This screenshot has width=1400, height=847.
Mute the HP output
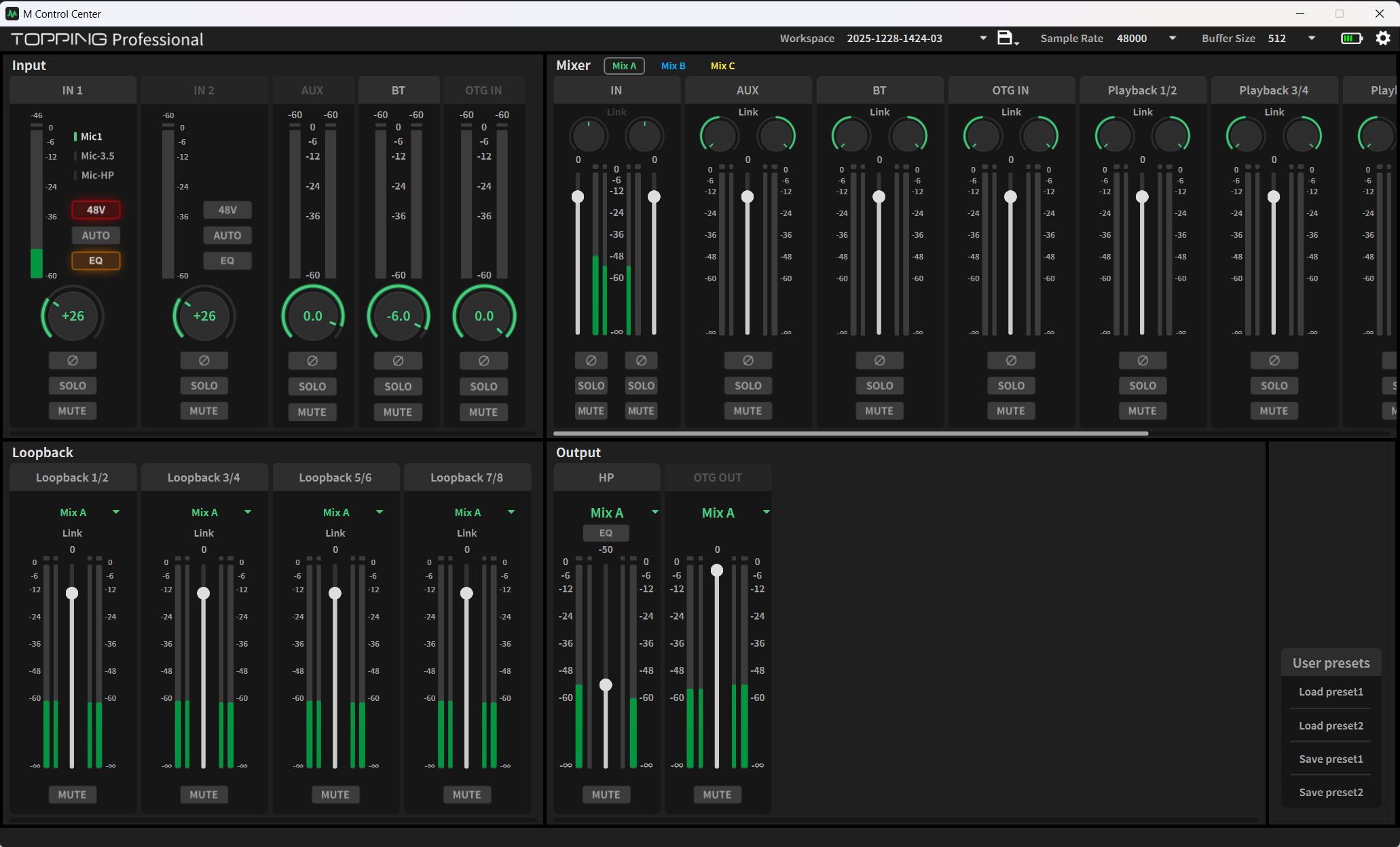[606, 794]
